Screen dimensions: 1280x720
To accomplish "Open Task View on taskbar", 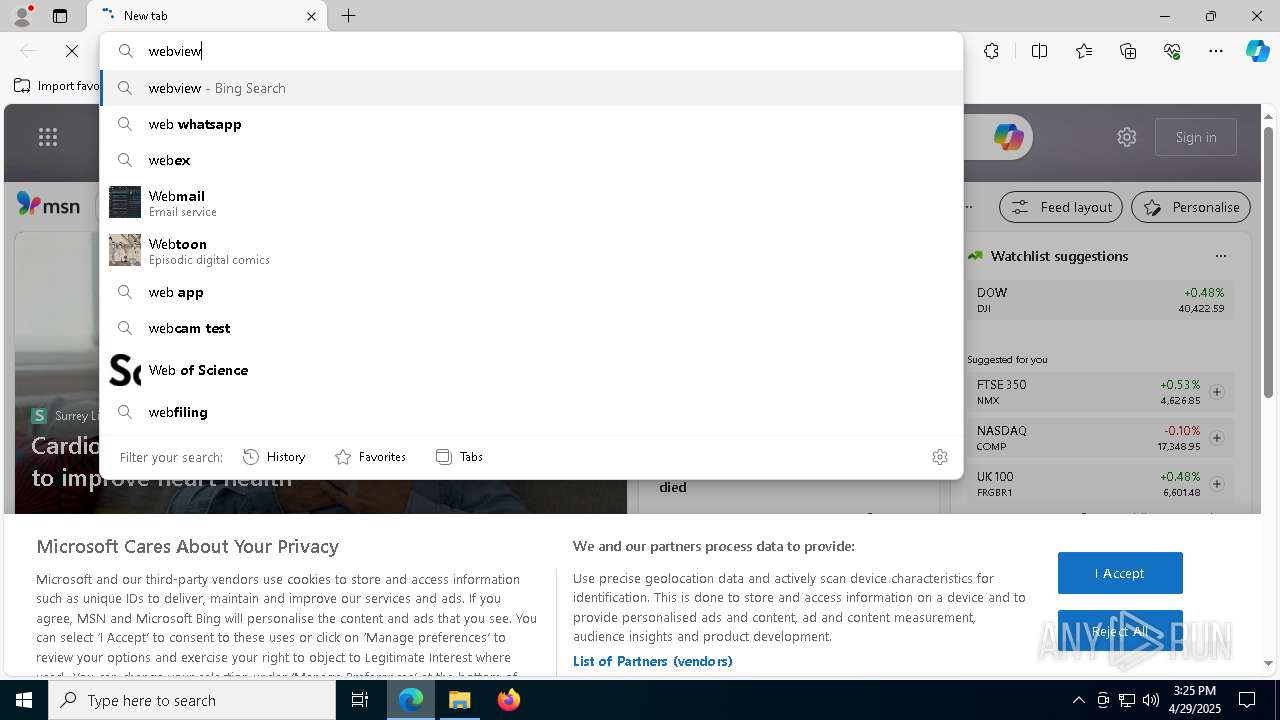I will click(x=360, y=700).
